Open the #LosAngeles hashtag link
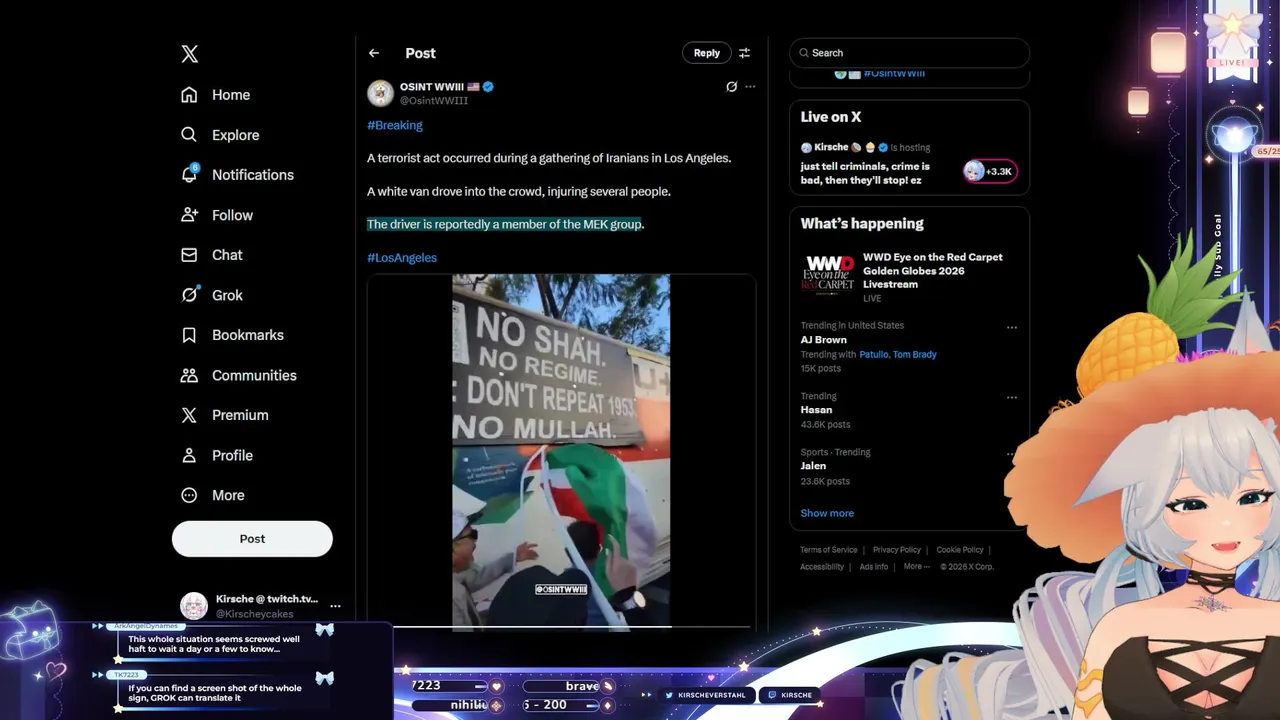Image resolution: width=1280 pixels, height=720 pixels. pyautogui.click(x=402, y=258)
